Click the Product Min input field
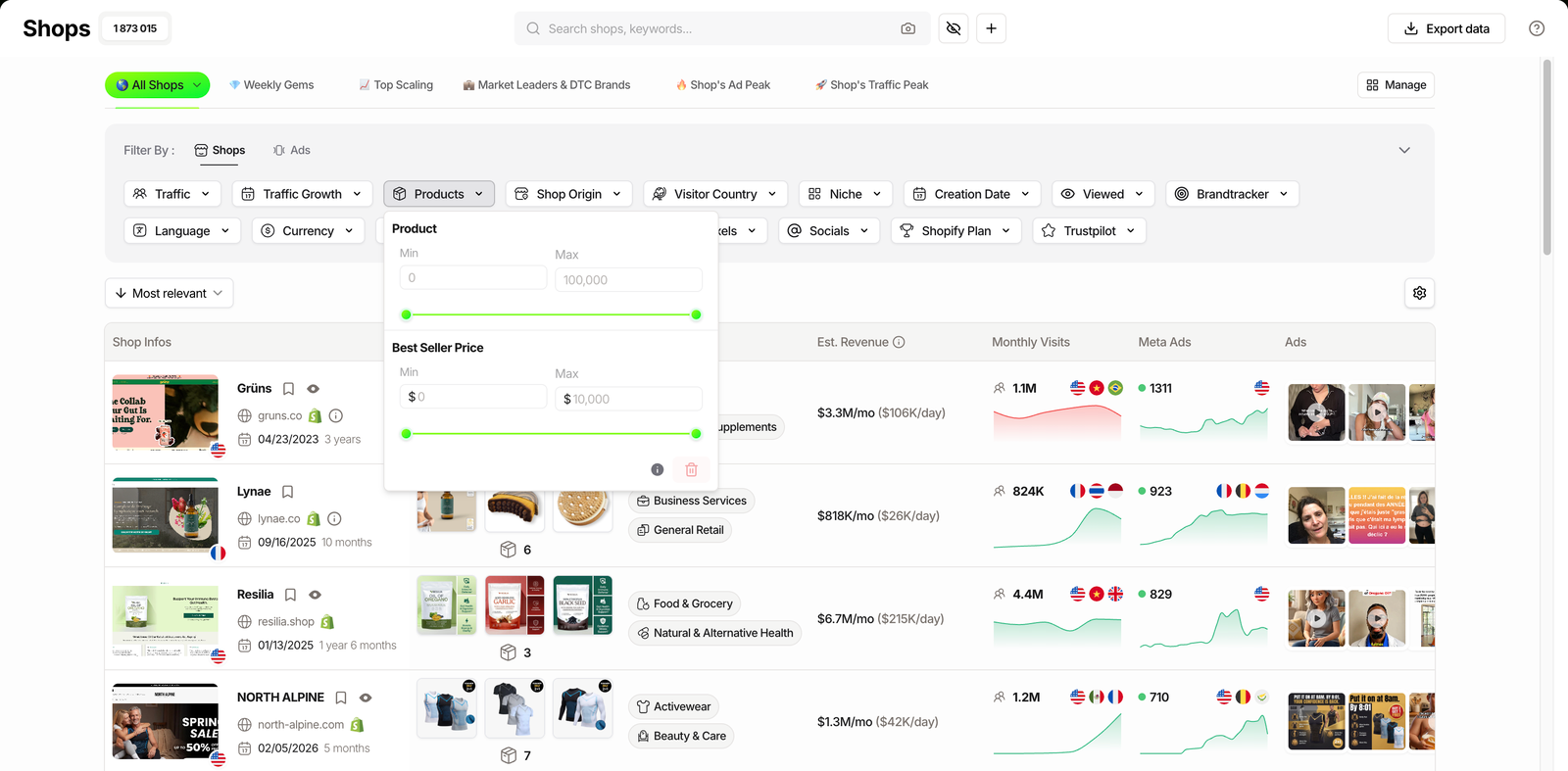This screenshot has height=771, width=1568. pyautogui.click(x=473, y=278)
